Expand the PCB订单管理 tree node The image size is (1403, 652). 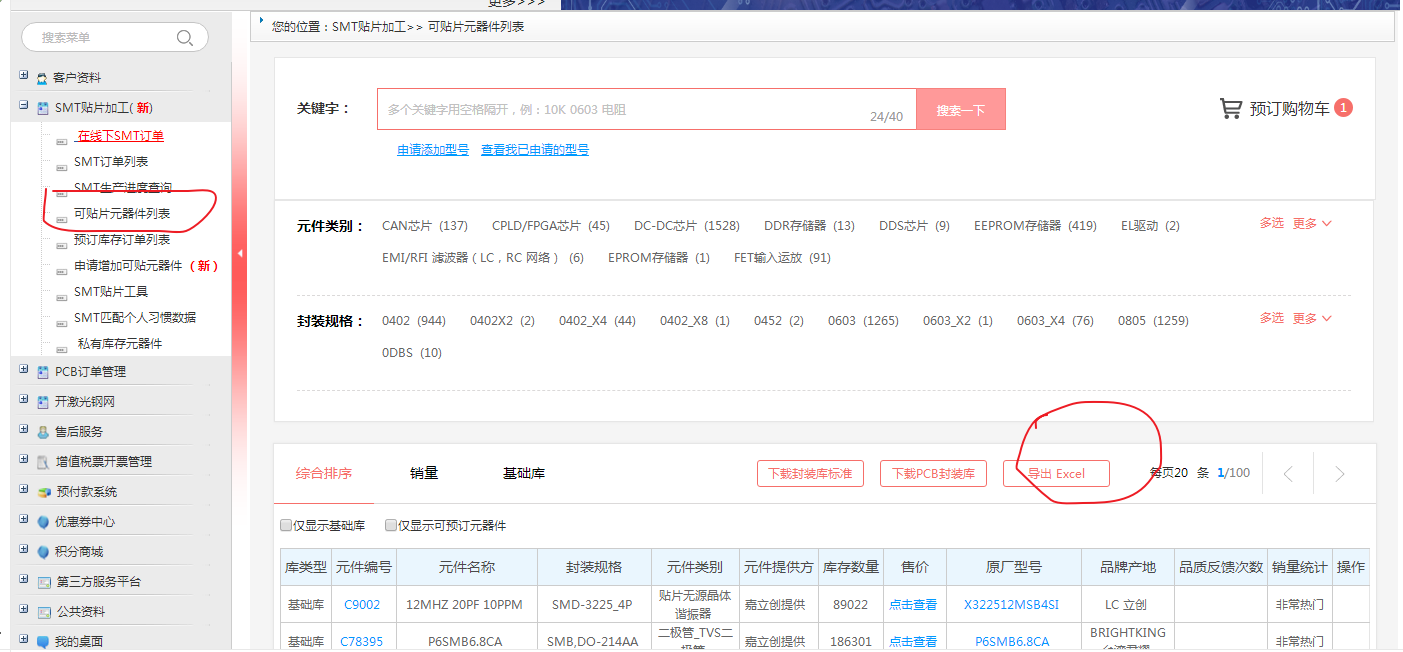(24, 371)
